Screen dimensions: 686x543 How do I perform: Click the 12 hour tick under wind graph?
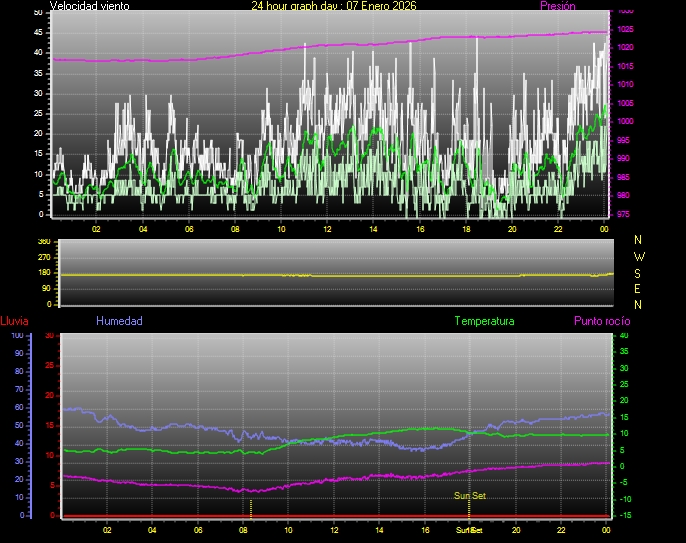pyautogui.click(x=327, y=228)
